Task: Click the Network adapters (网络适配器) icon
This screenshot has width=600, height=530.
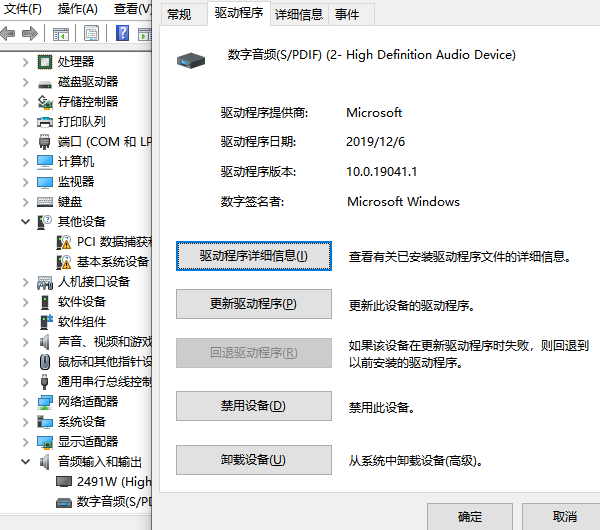Action: [x=45, y=402]
